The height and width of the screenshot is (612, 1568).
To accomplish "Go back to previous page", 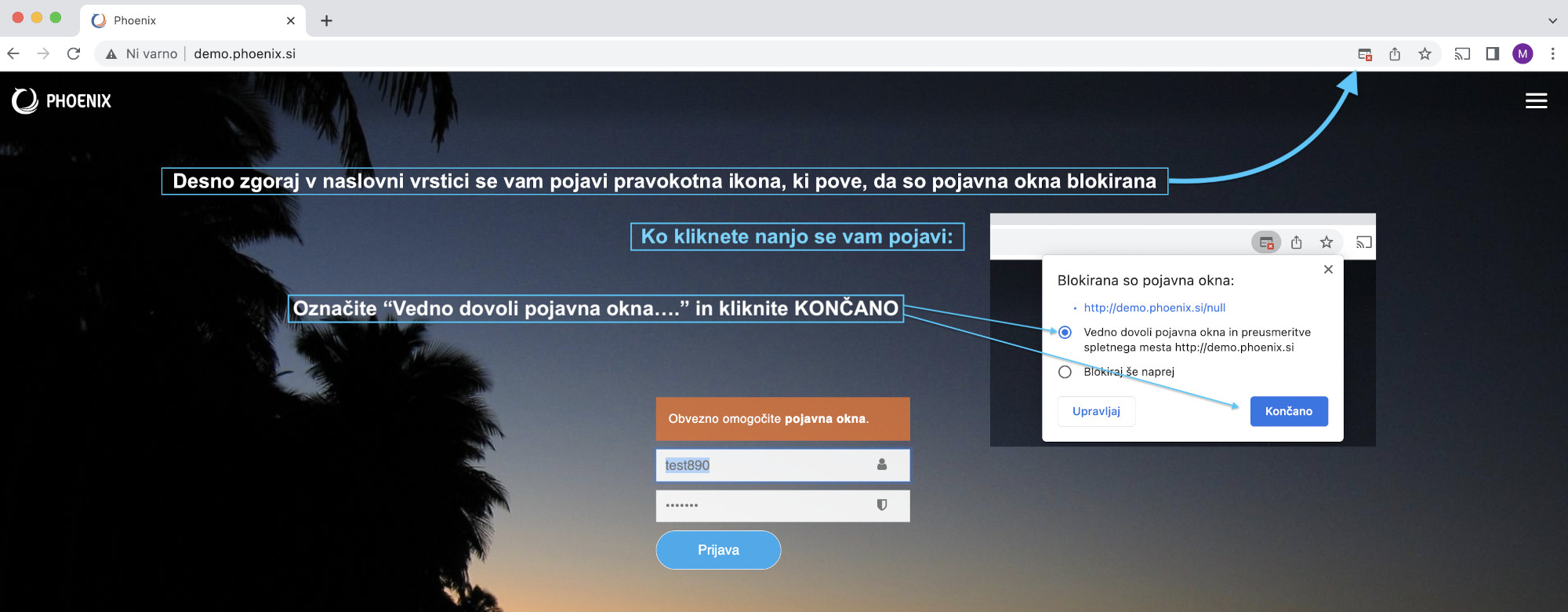I will coord(13,54).
